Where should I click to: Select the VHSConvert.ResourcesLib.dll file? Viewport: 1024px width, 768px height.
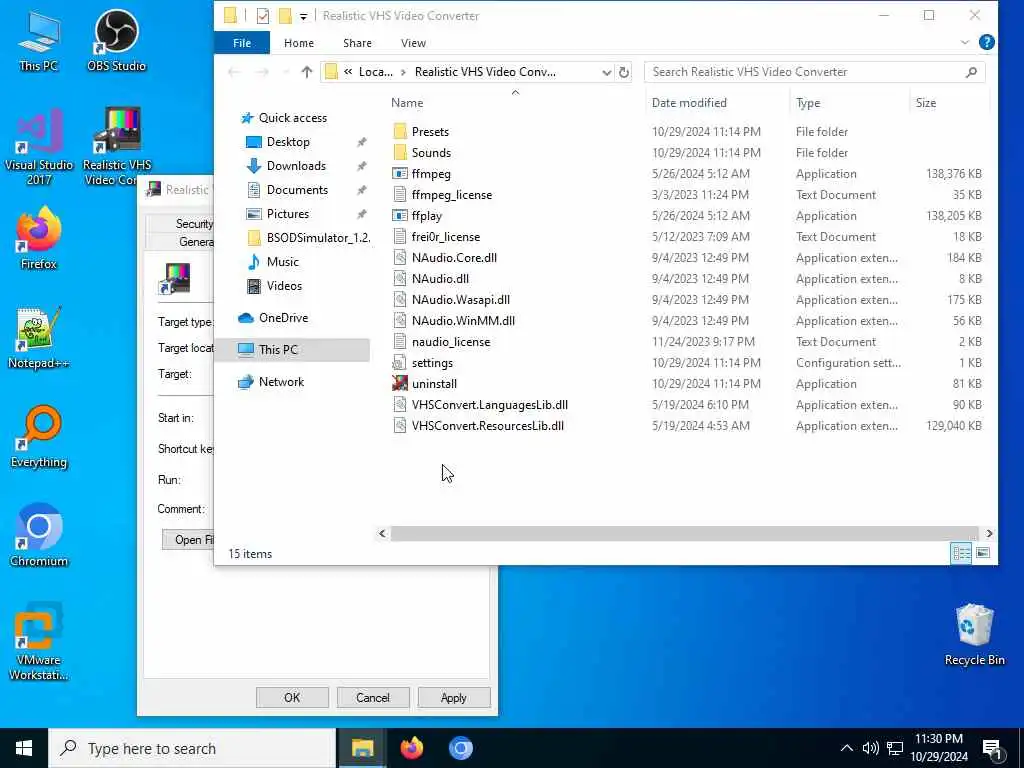coord(487,425)
